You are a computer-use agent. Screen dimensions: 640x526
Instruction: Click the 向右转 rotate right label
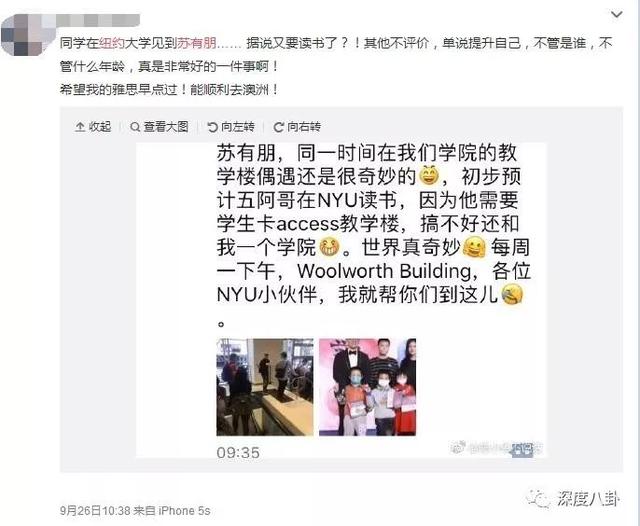pos(304,127)
